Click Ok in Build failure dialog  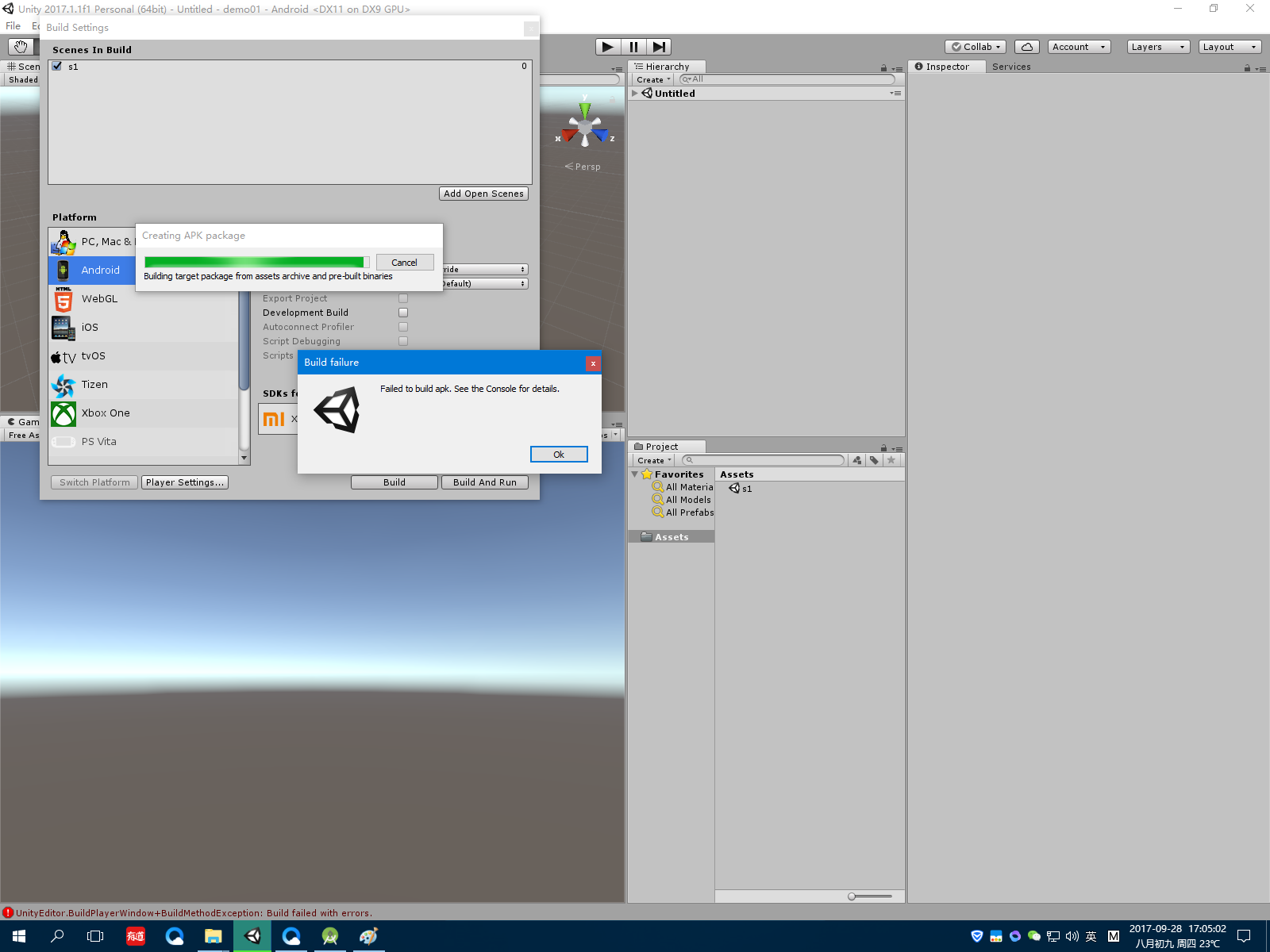[559, 455]
